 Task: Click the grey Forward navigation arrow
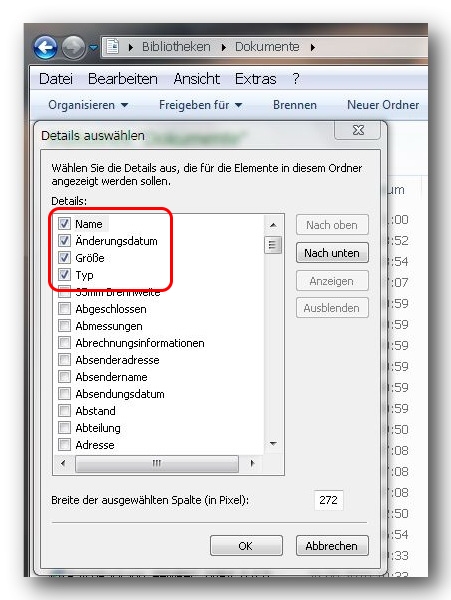pos(73,47)
